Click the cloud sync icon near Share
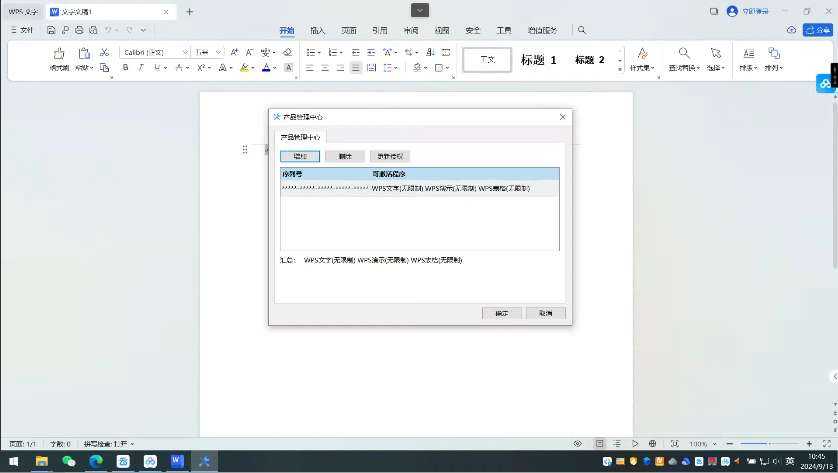838x473 pixels. pos(792,30)
